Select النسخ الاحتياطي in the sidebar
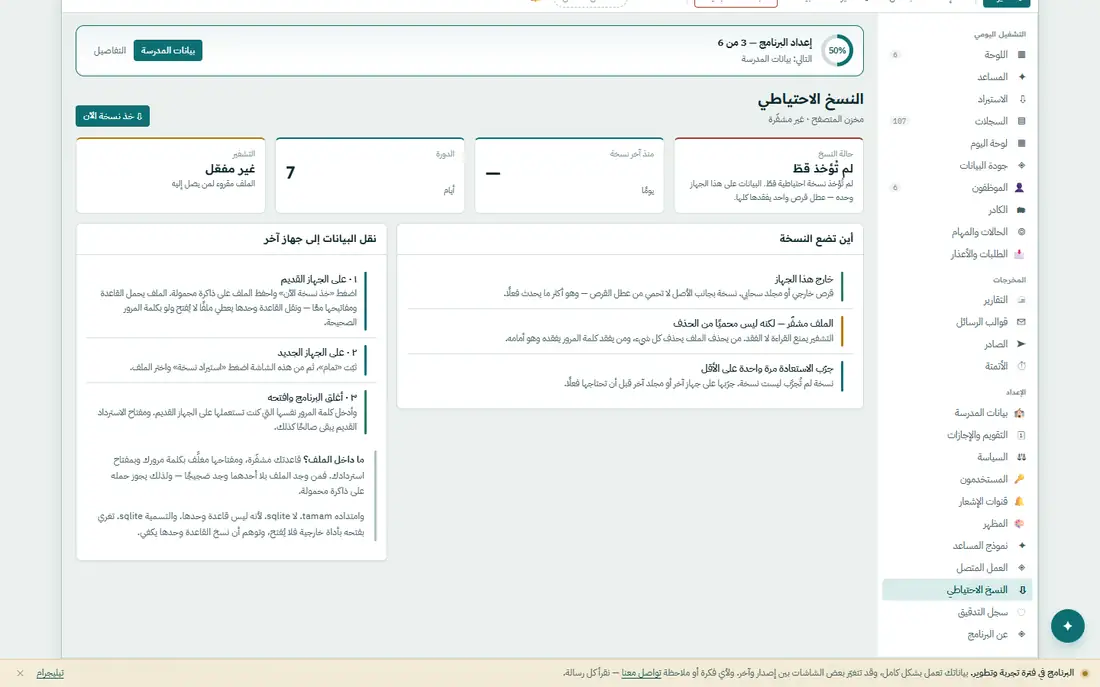The height and width of the screenshot is (687, 1100). [x=956, y=590]
